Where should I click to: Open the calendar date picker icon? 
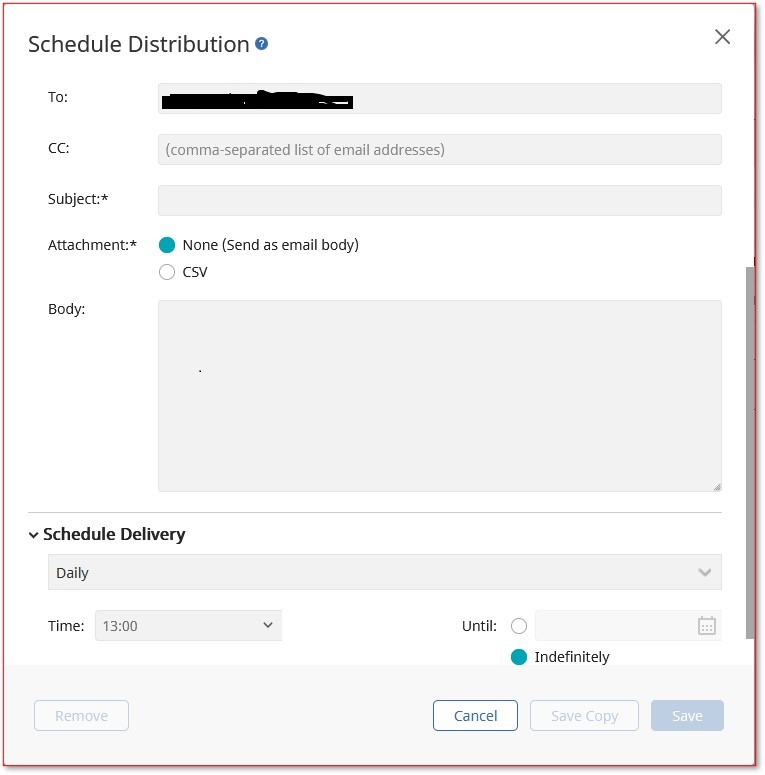click(706, 626)
